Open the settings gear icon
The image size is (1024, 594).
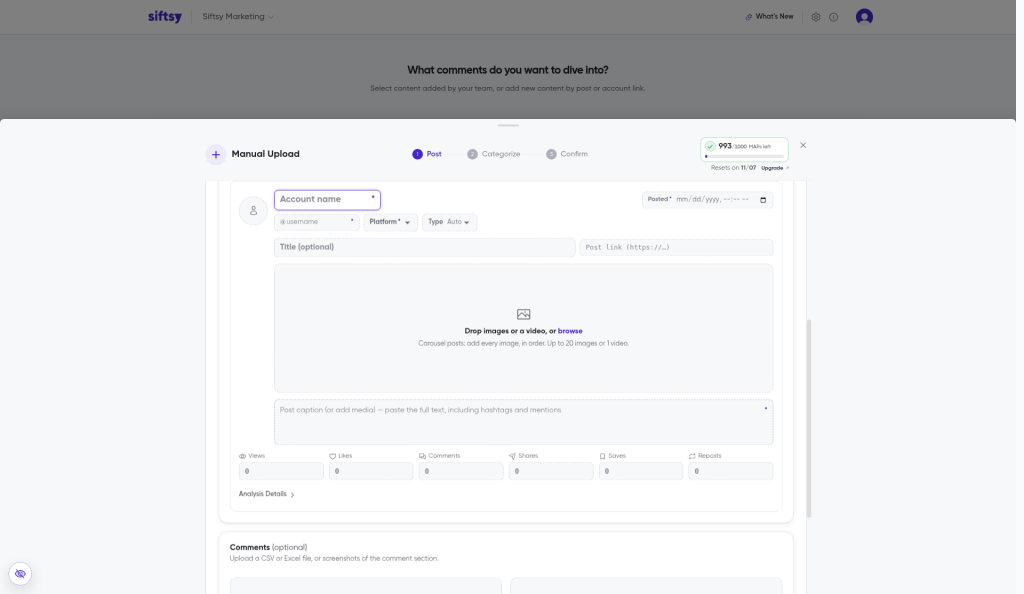pos(816,17)
